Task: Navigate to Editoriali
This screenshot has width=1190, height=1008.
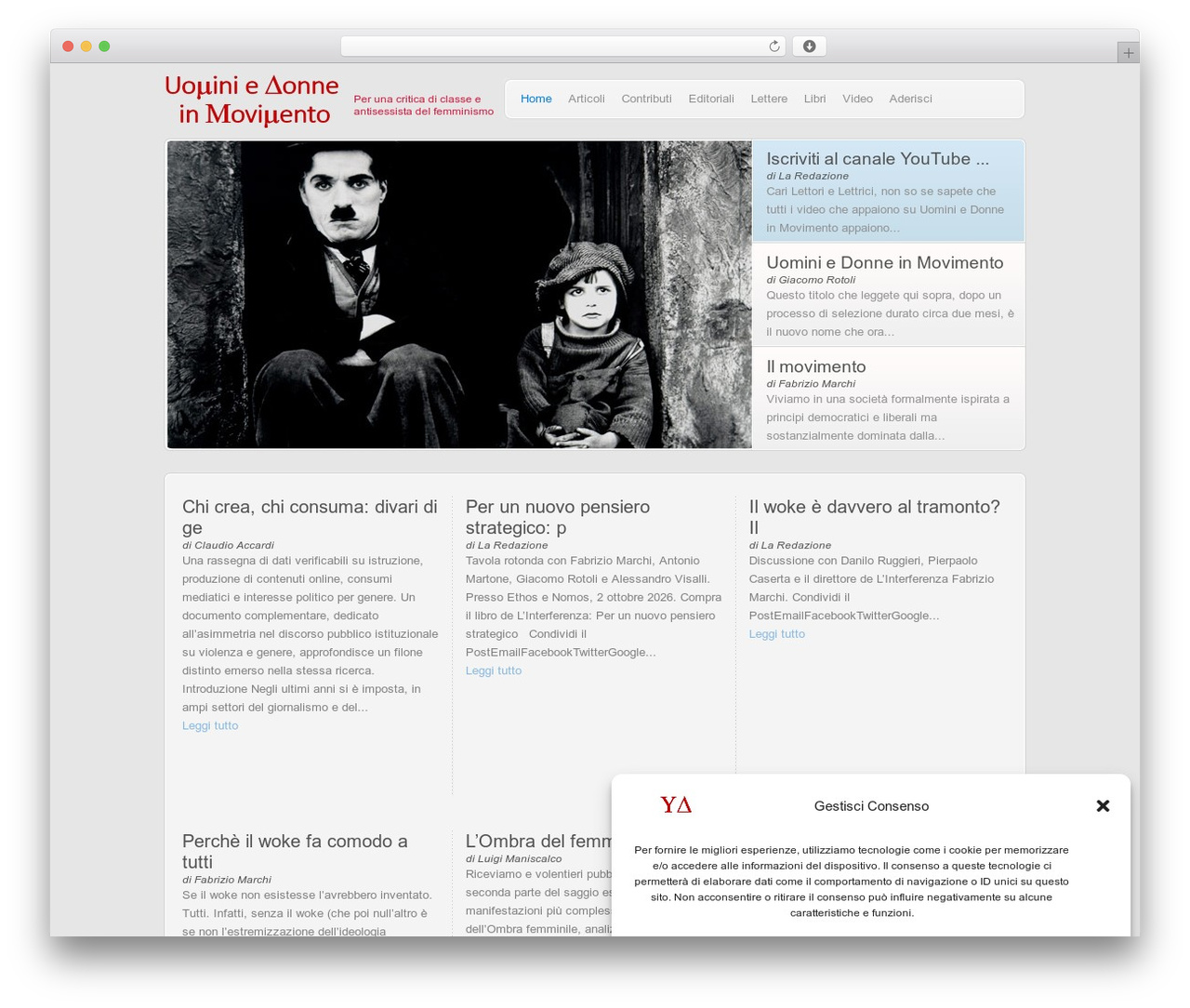Action: pos(711,99)
